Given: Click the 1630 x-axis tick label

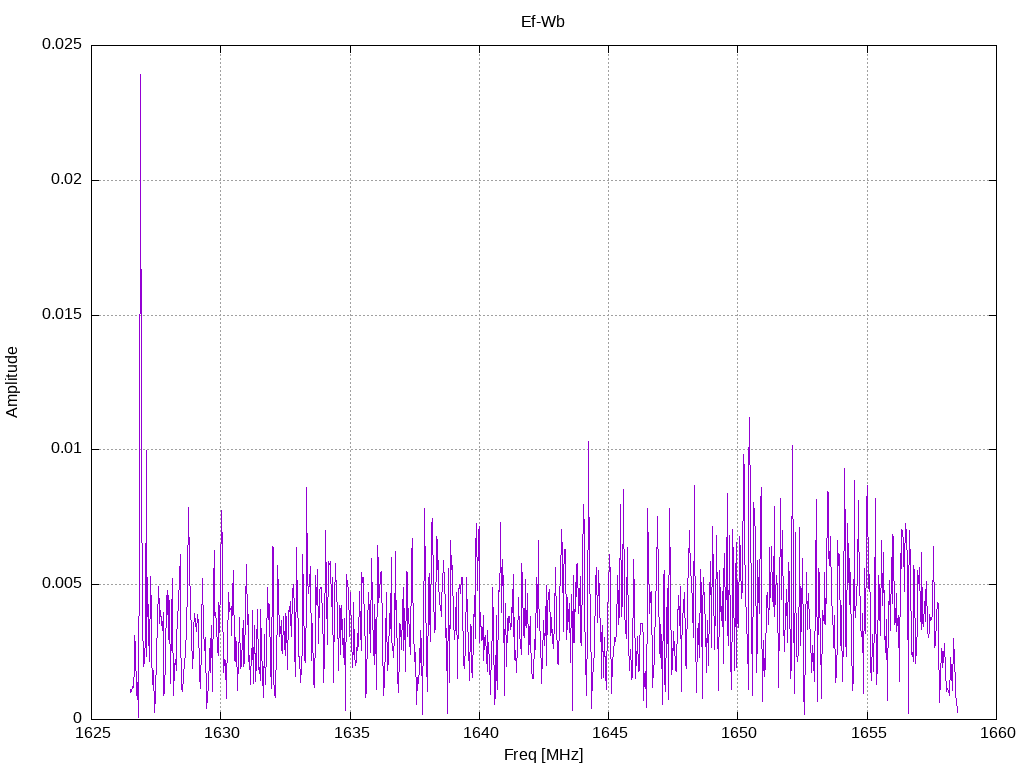Looking at the screenshot, I should coord(221,733).
